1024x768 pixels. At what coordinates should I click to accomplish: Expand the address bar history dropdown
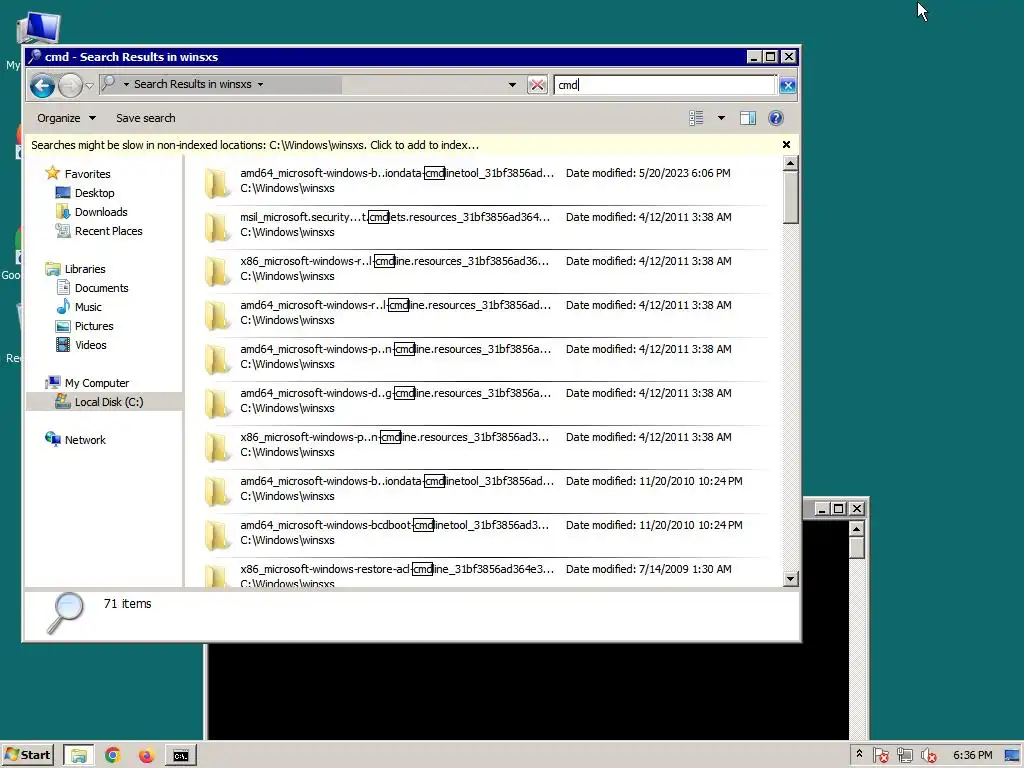512,85
